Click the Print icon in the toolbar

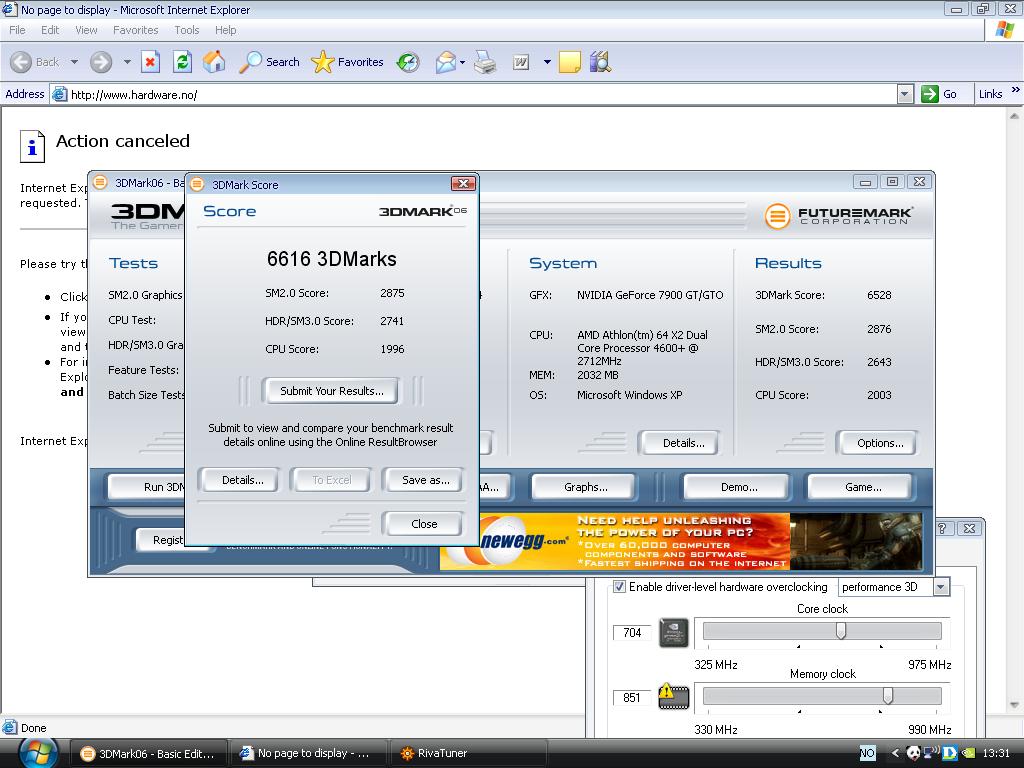coord(485,62)
